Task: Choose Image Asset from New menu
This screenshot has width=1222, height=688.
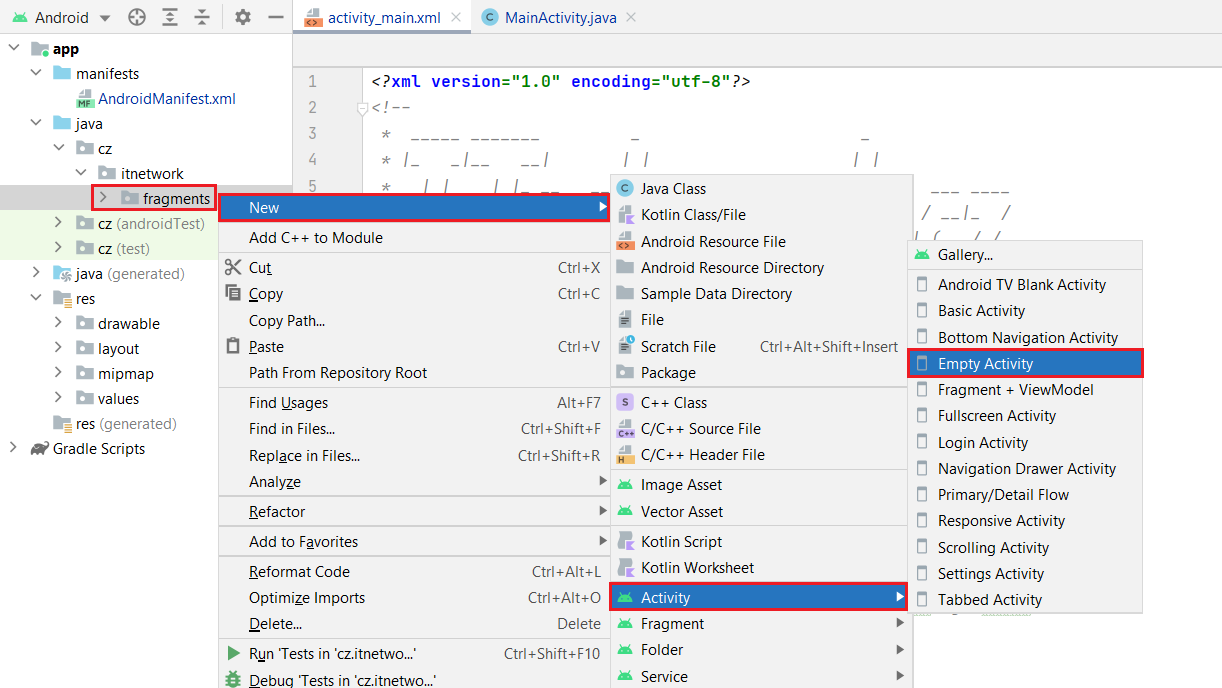Action: tap(681, 485)
